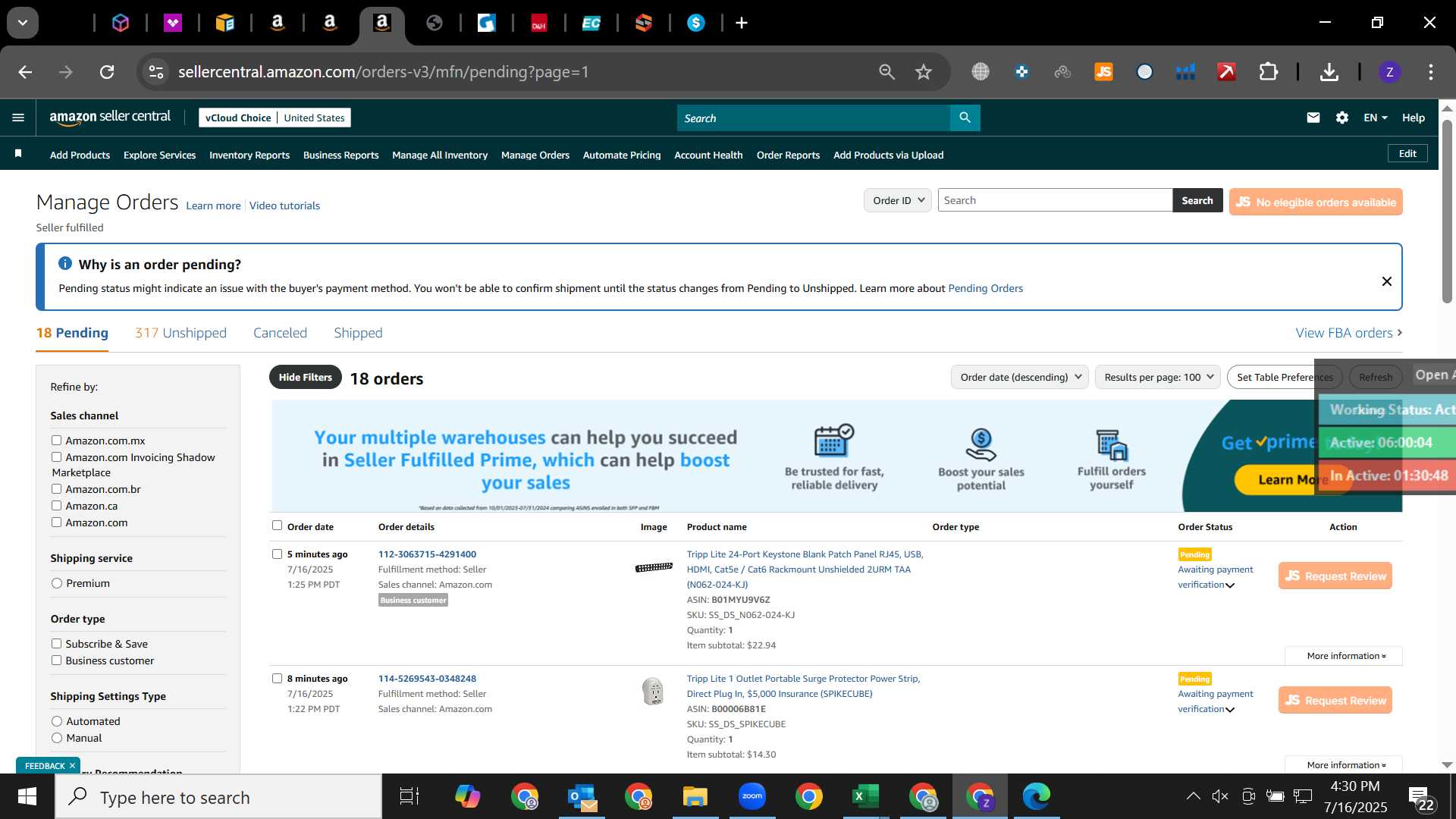Open the settings gear icon
The image size is (1456, 819).
(x=1342, y=118)
